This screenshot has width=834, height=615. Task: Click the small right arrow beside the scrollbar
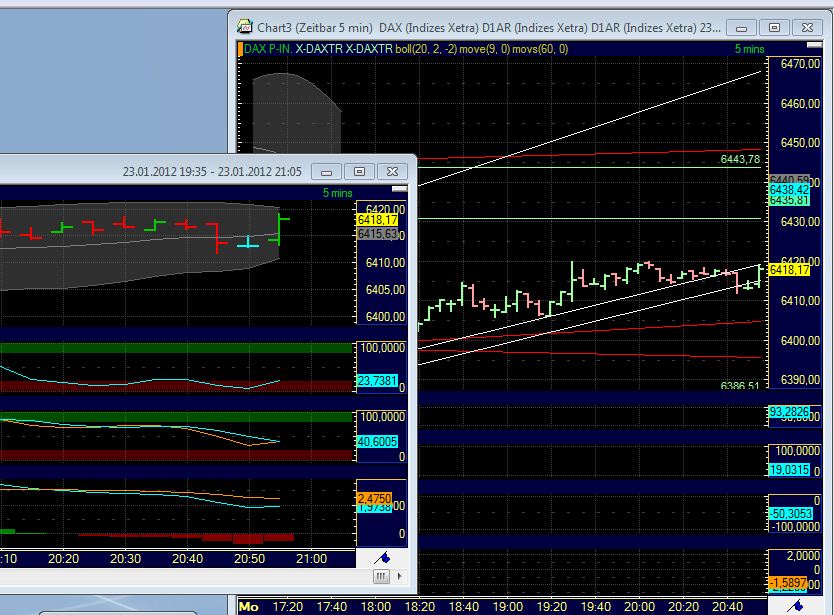click(x=398, y=577)
